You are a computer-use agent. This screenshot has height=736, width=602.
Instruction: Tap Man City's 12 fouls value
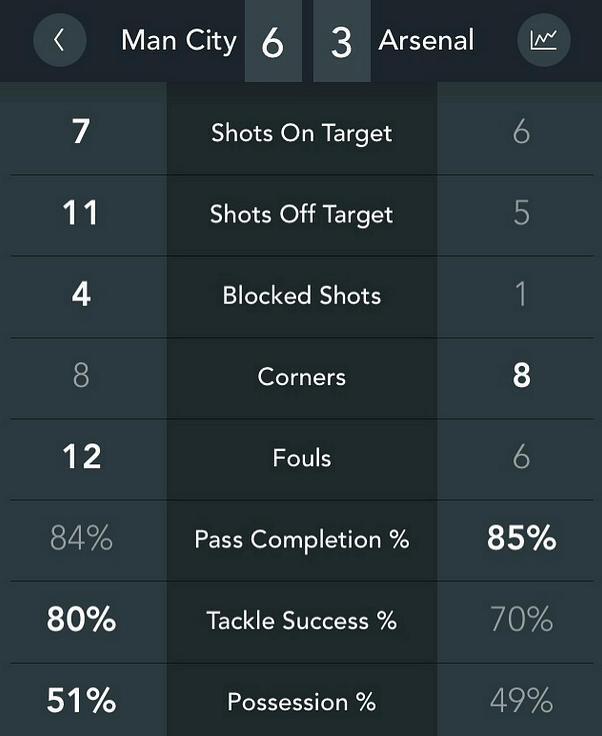(x=82, y=457)
